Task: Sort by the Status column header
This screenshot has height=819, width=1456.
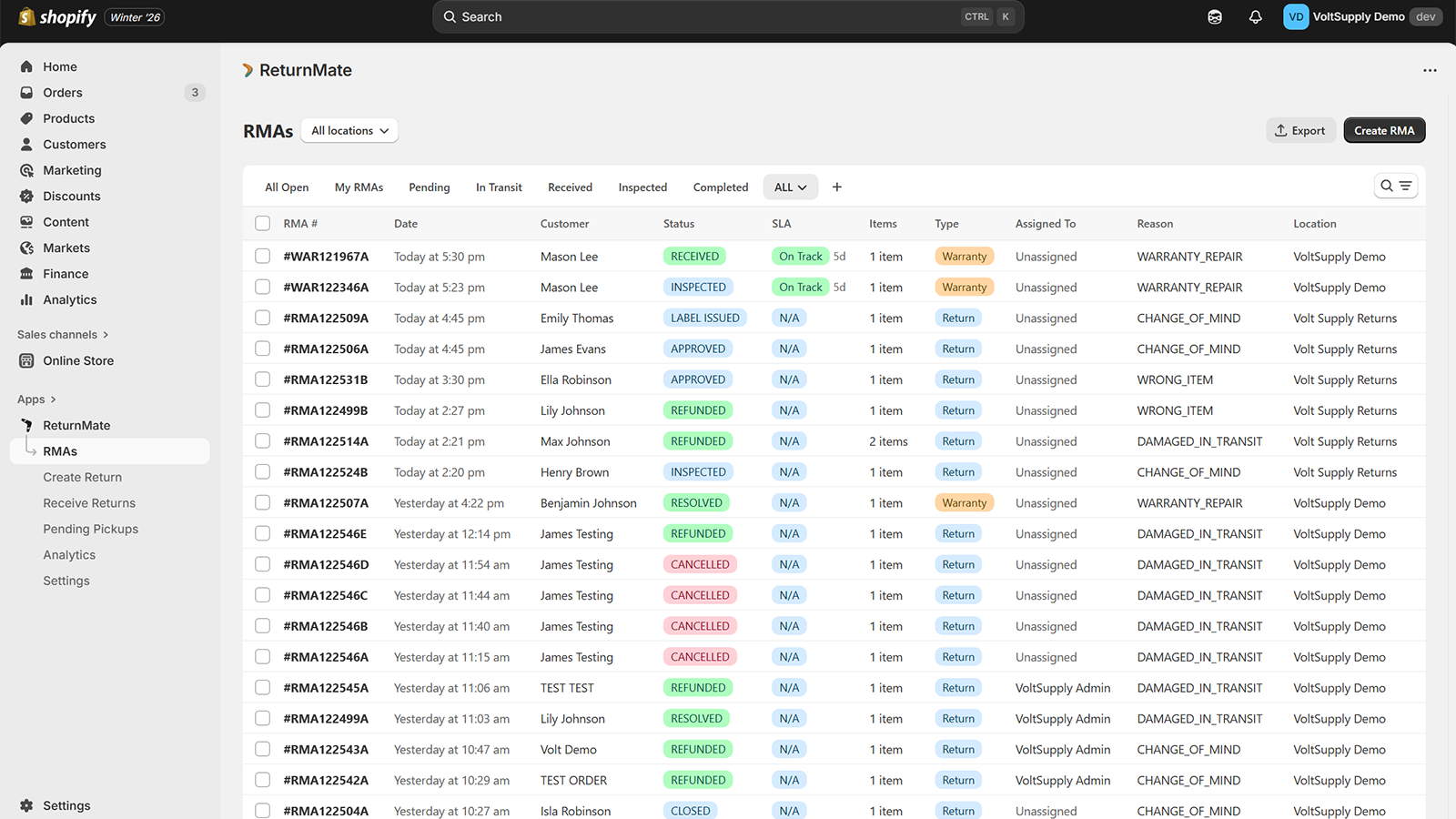Action: pos(679,224)
